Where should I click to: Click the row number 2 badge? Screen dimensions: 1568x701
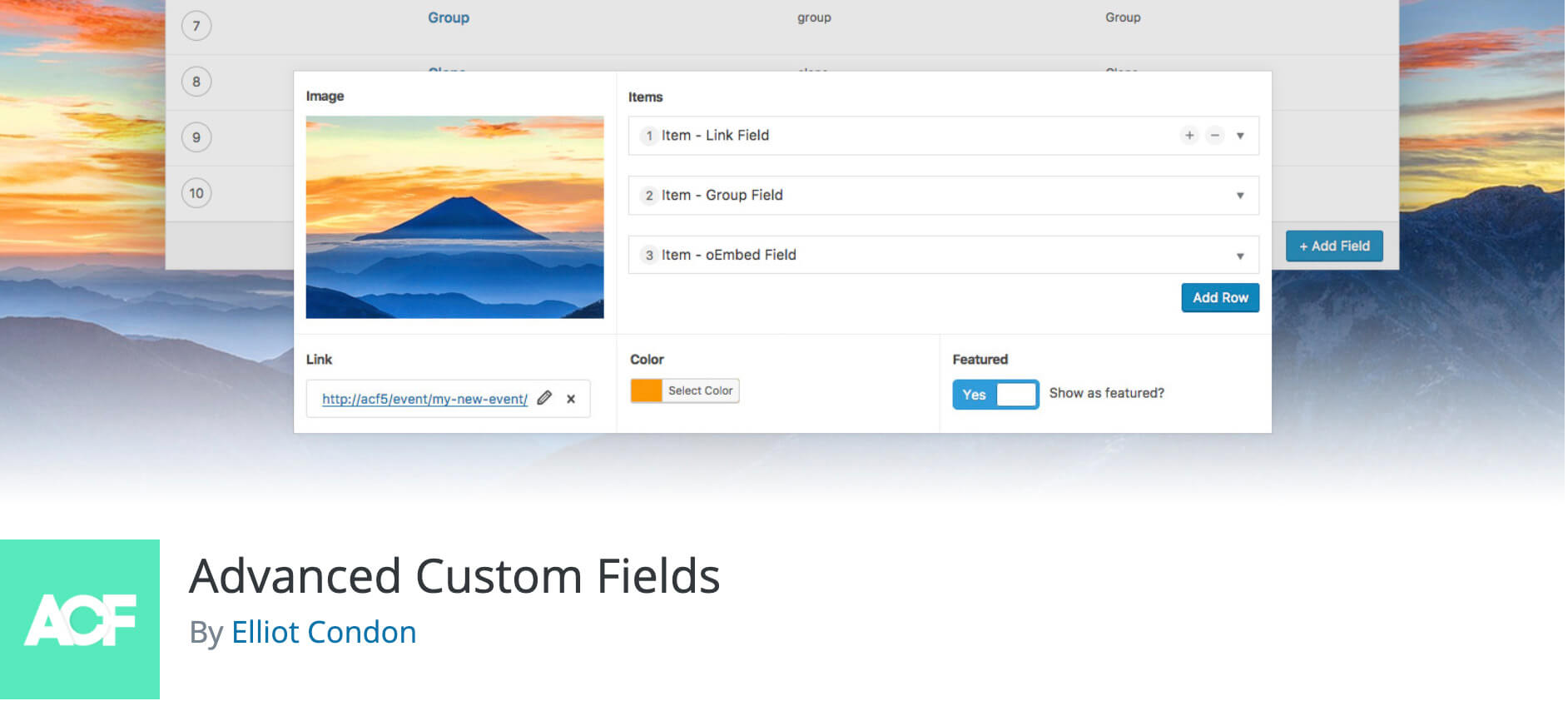pos(649,196)
